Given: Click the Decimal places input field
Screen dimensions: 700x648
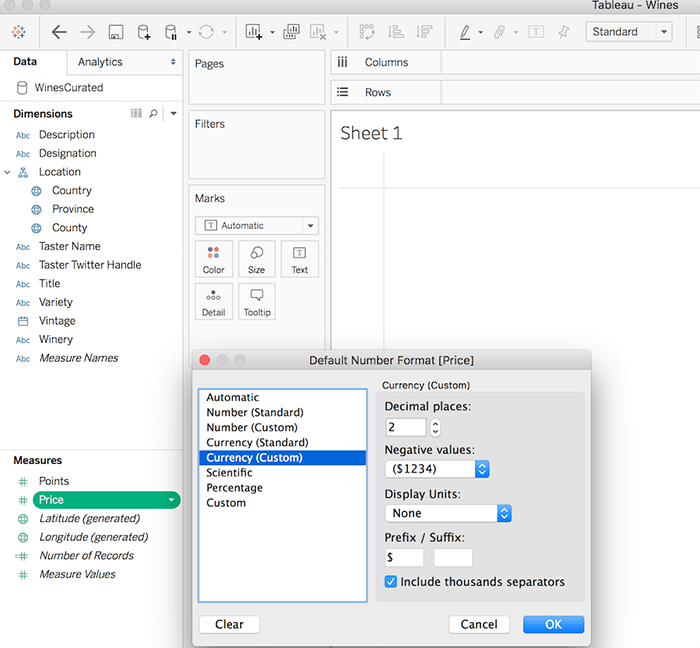Looking at the screenshot, I should pos(406,428).
